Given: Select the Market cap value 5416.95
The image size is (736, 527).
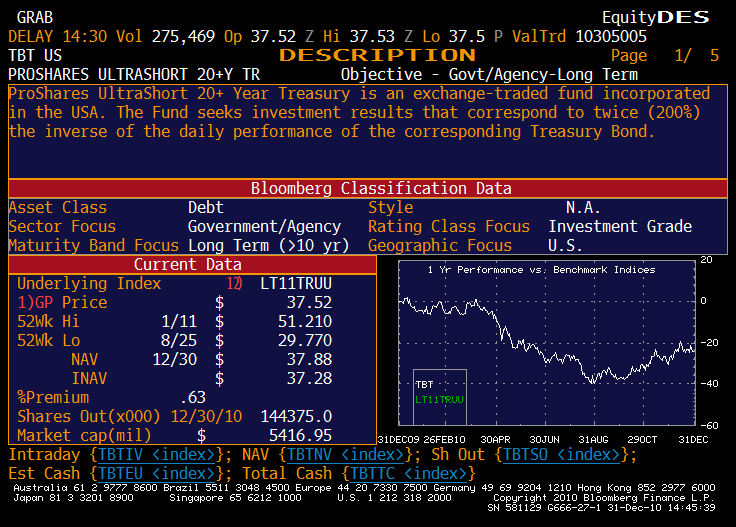Looking at the screenshot, I should pyautogui.click(x=300, y=435).
